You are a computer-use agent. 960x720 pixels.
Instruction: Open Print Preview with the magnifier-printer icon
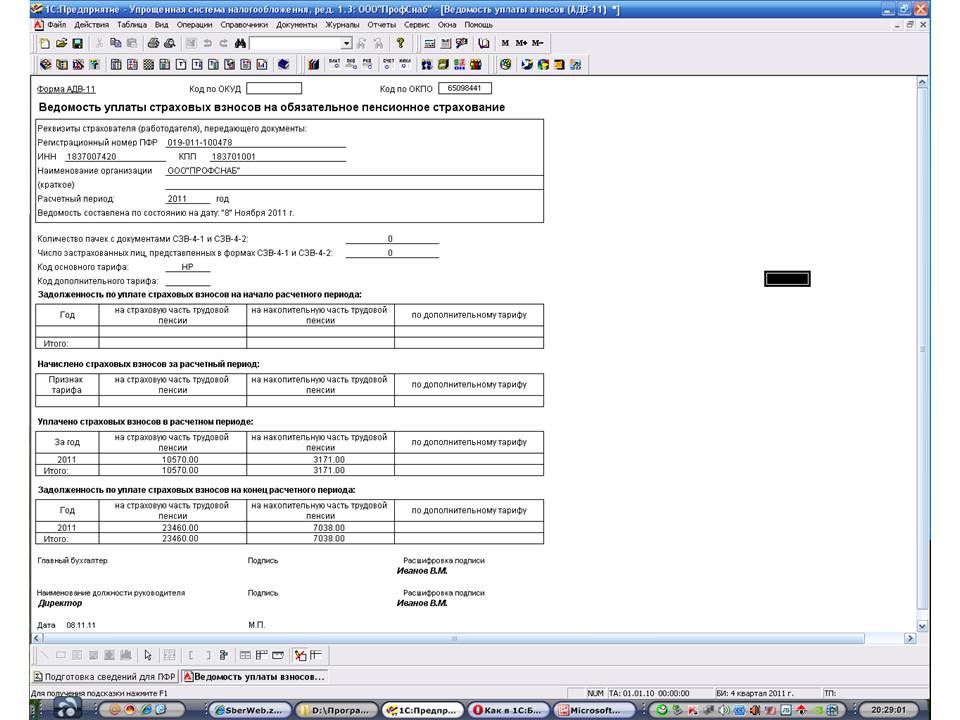coord(170,43)
